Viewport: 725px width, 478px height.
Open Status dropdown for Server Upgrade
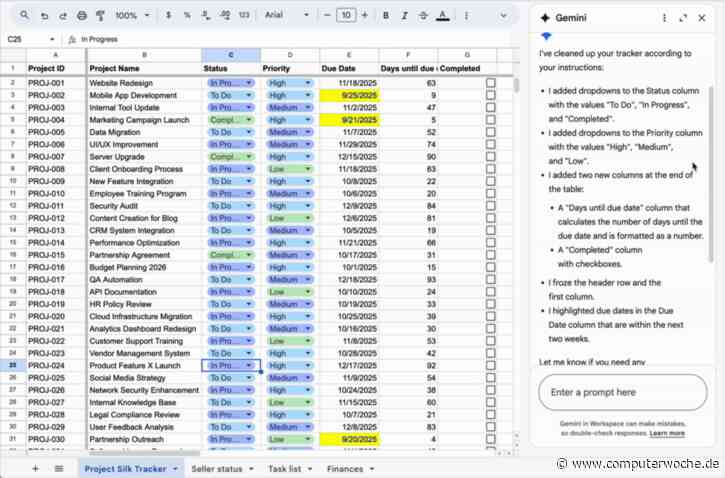click(x=249, y=157)
